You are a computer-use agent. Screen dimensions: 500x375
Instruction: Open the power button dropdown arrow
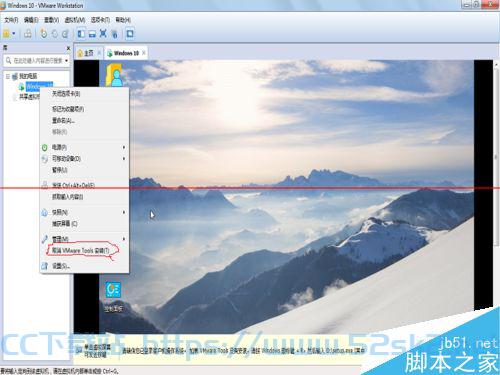tap(14, 34)
